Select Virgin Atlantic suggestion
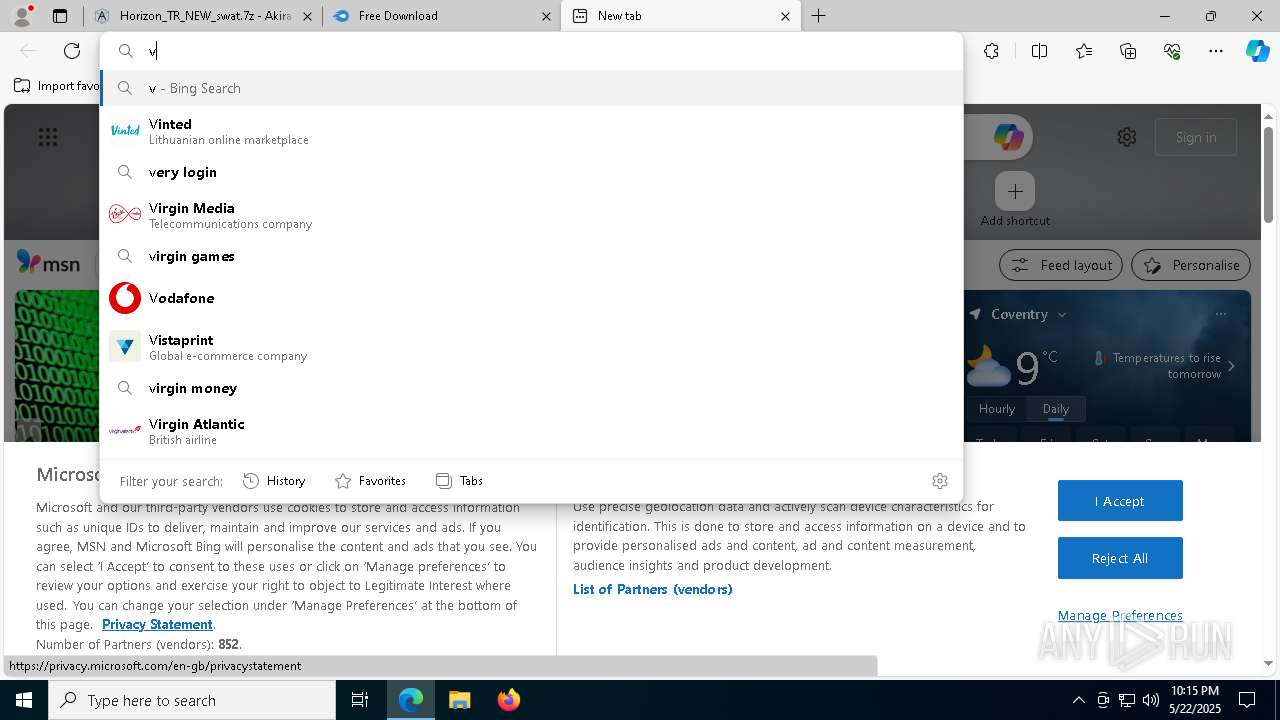Image resolution: width=1280 pixels, height=720 pixels. click(x=531, y=431)
